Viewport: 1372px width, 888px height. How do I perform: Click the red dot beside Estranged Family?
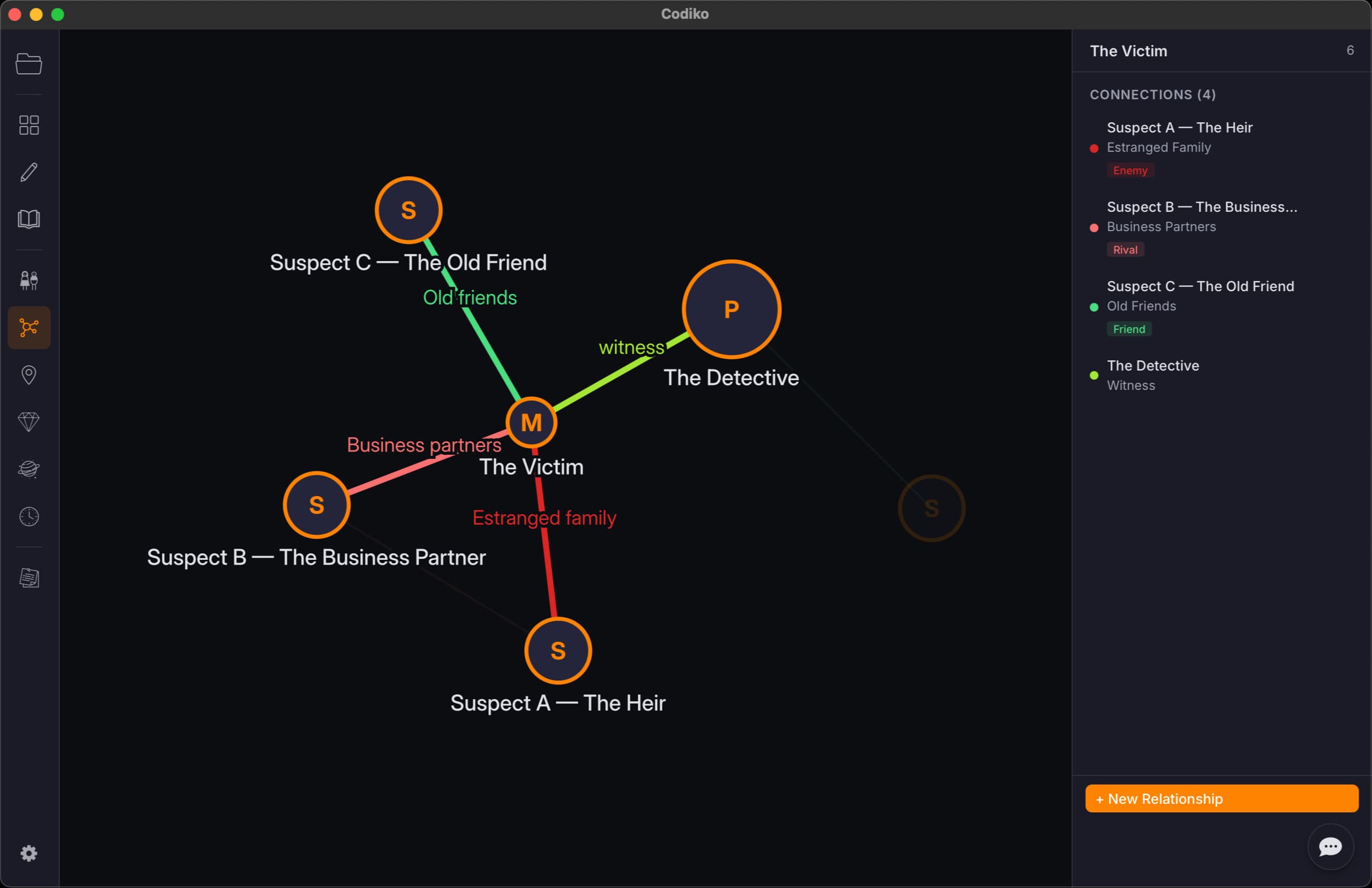[1094, 148]
